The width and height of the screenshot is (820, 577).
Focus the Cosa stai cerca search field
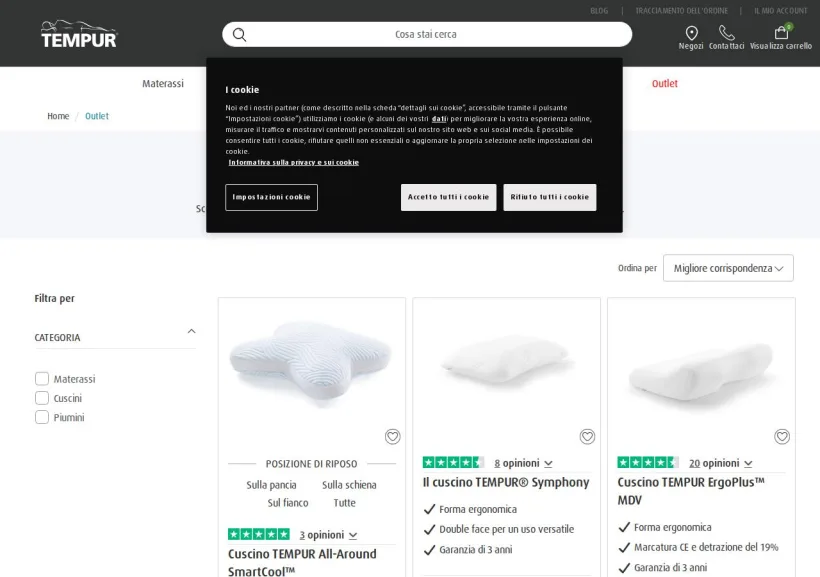coord(427,35)
